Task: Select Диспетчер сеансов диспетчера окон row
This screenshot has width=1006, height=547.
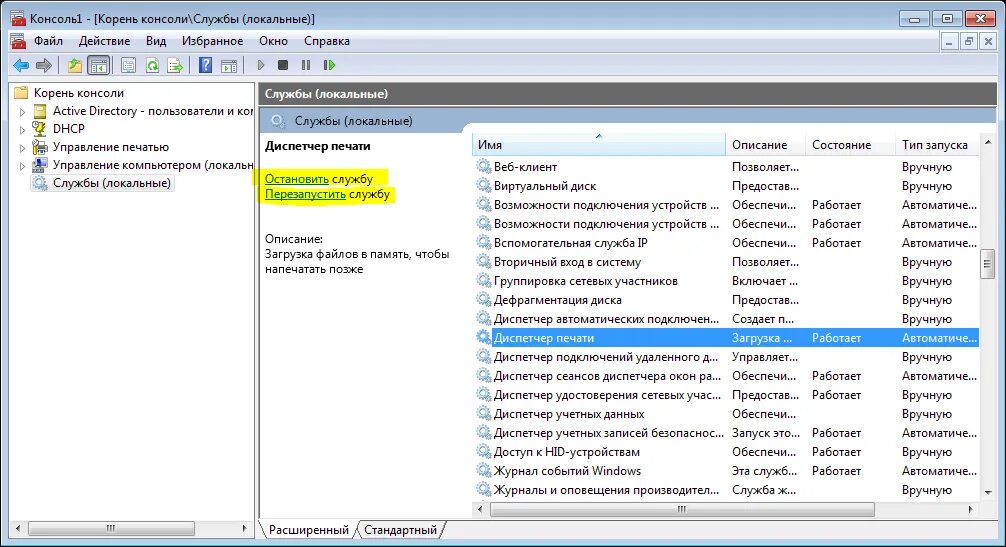Action: coord(726,376)
